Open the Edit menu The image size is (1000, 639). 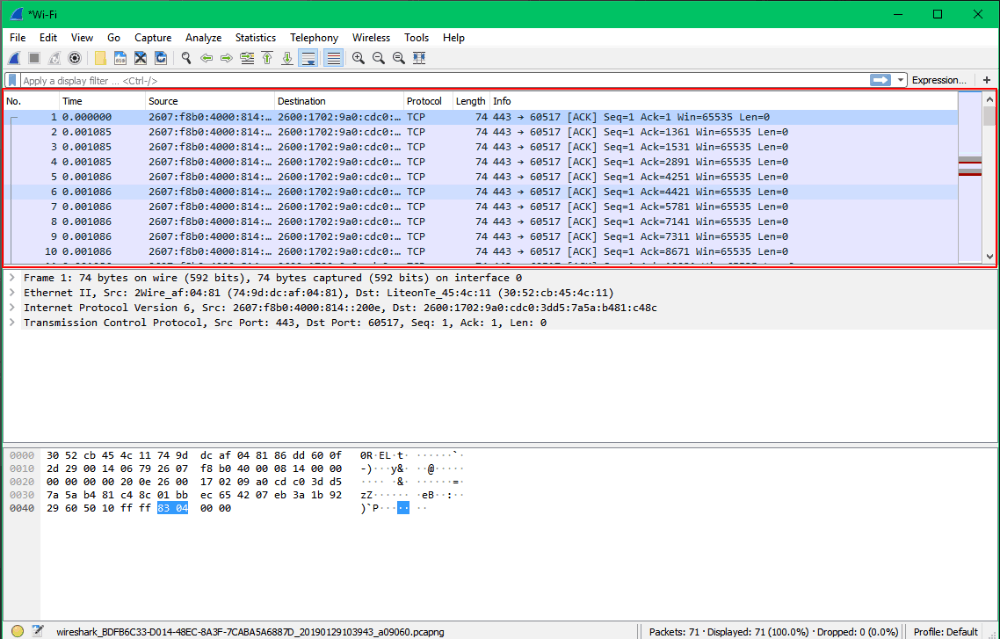click(48, 38)
